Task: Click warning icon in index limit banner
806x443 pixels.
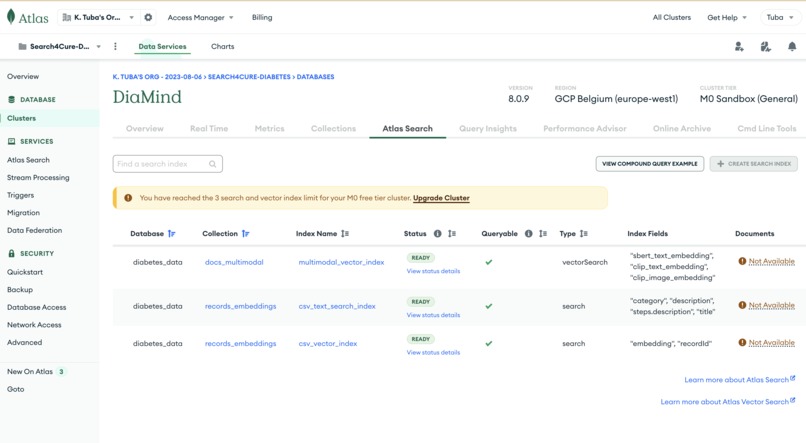Action: pos(128,198)
